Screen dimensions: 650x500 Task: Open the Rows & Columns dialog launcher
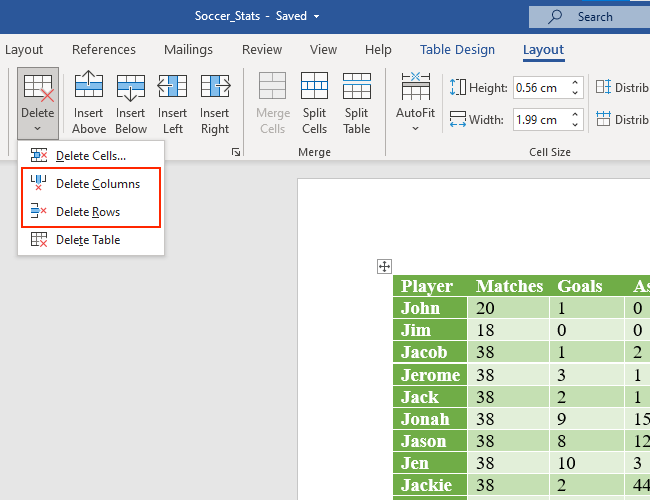point(236,153)
